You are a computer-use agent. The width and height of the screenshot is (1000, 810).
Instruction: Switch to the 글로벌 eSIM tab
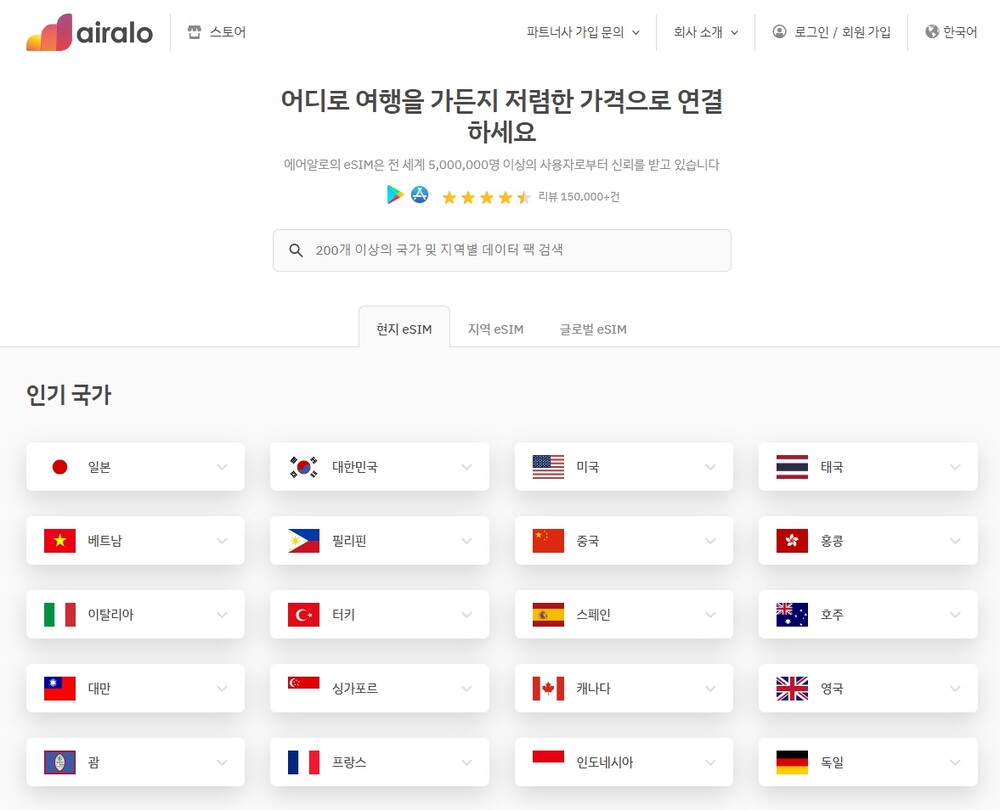click(593, 329)
